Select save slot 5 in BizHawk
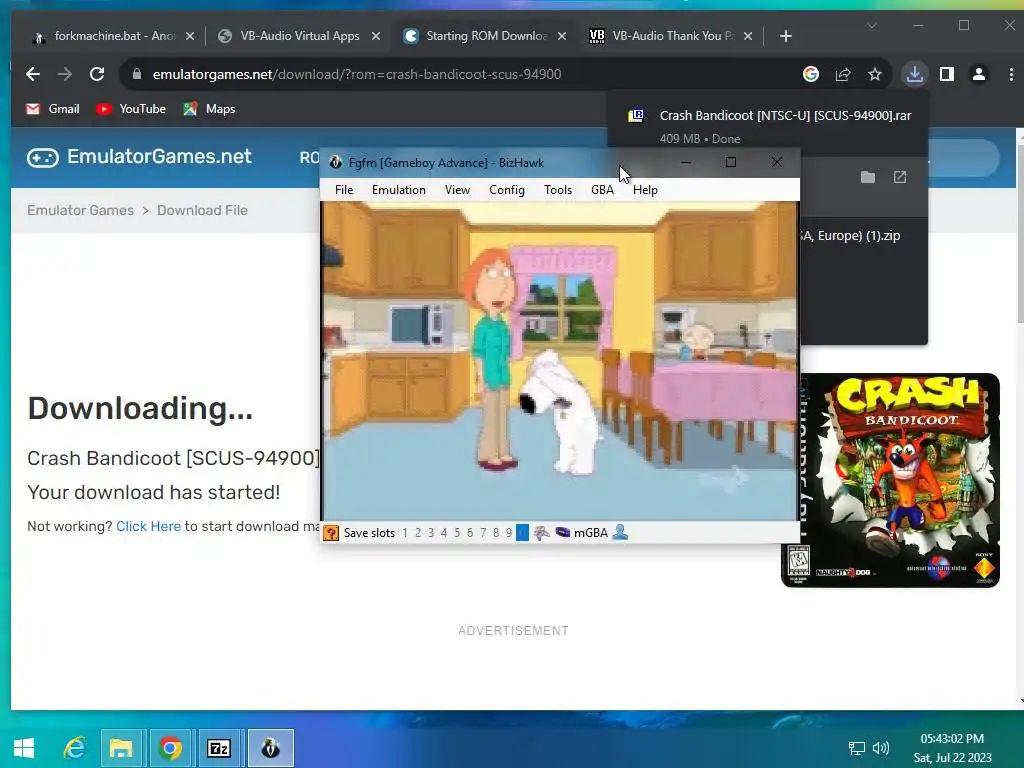1024x768 pixels. coord(457,533)
